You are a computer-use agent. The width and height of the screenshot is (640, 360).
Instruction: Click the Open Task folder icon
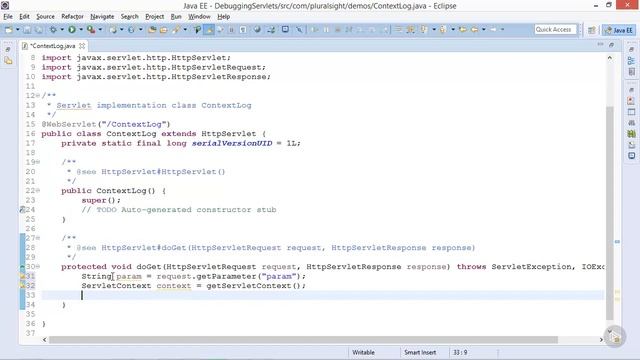coord(163,30)
